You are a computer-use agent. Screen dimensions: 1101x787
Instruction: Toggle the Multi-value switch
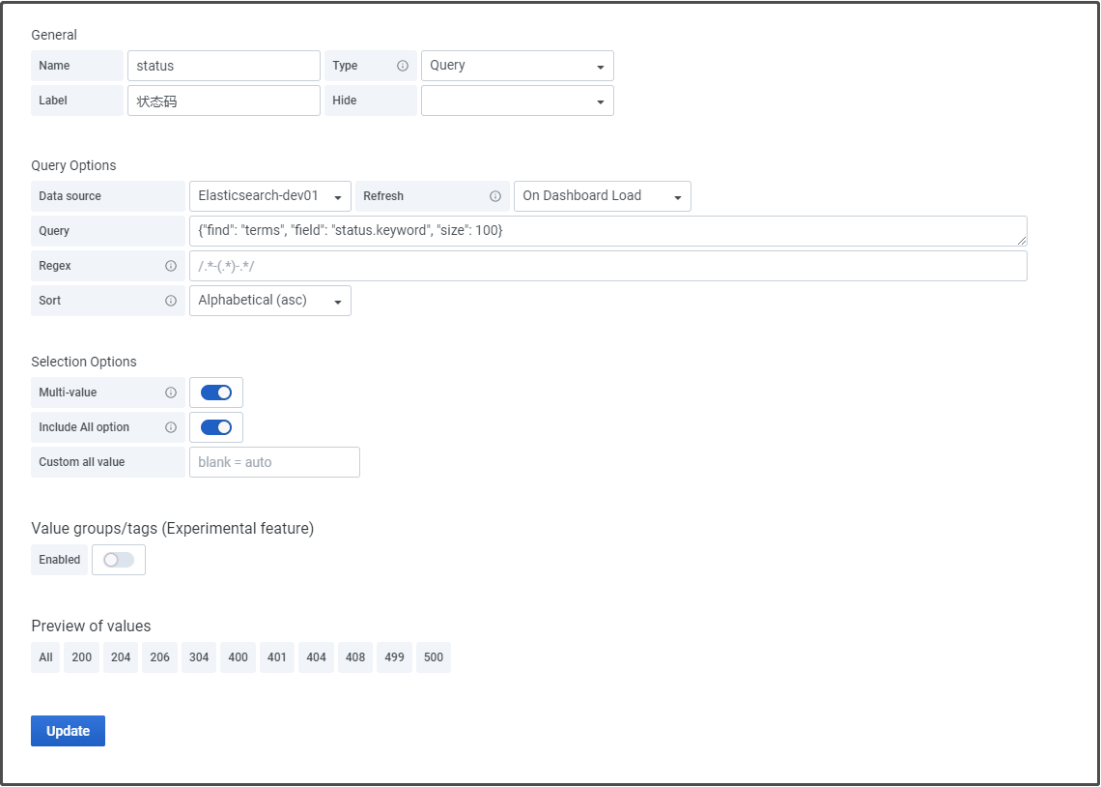216,393
